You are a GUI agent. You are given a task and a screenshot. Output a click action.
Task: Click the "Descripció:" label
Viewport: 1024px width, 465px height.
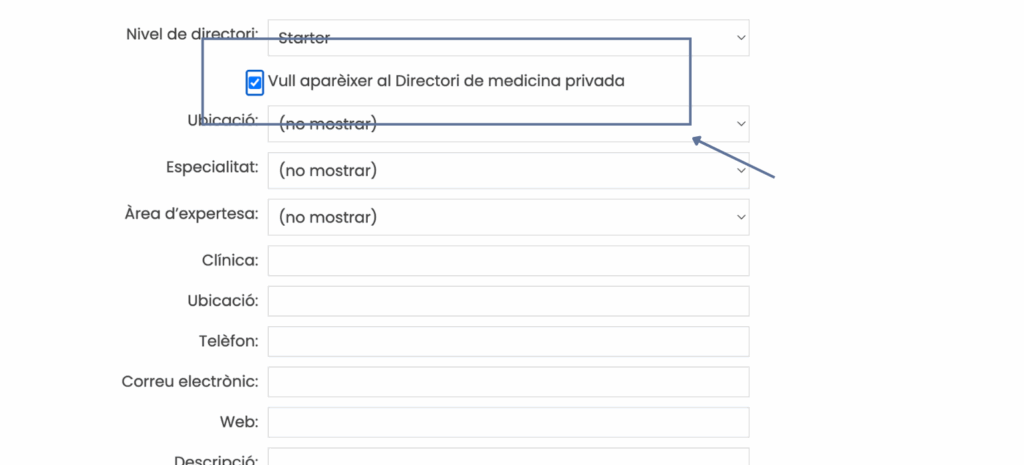point(216,460)
